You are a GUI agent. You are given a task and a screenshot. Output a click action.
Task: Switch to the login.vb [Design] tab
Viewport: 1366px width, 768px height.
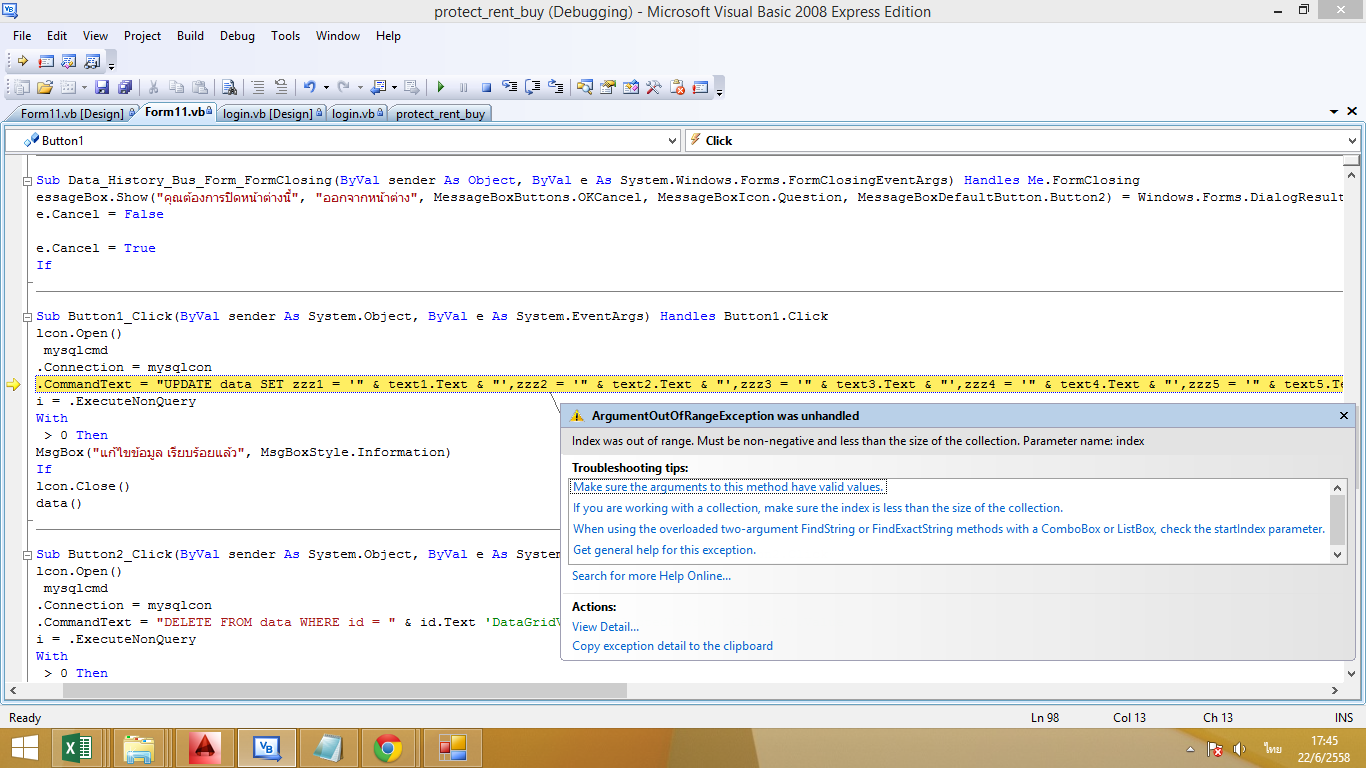click(268, 114)
